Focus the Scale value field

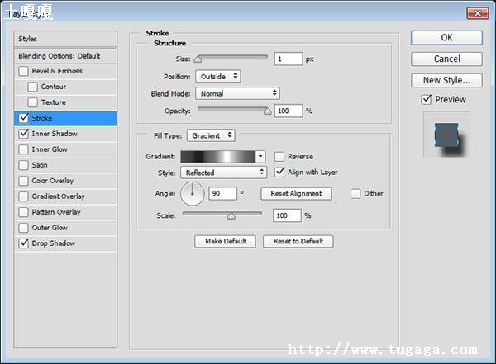[287, 216]
